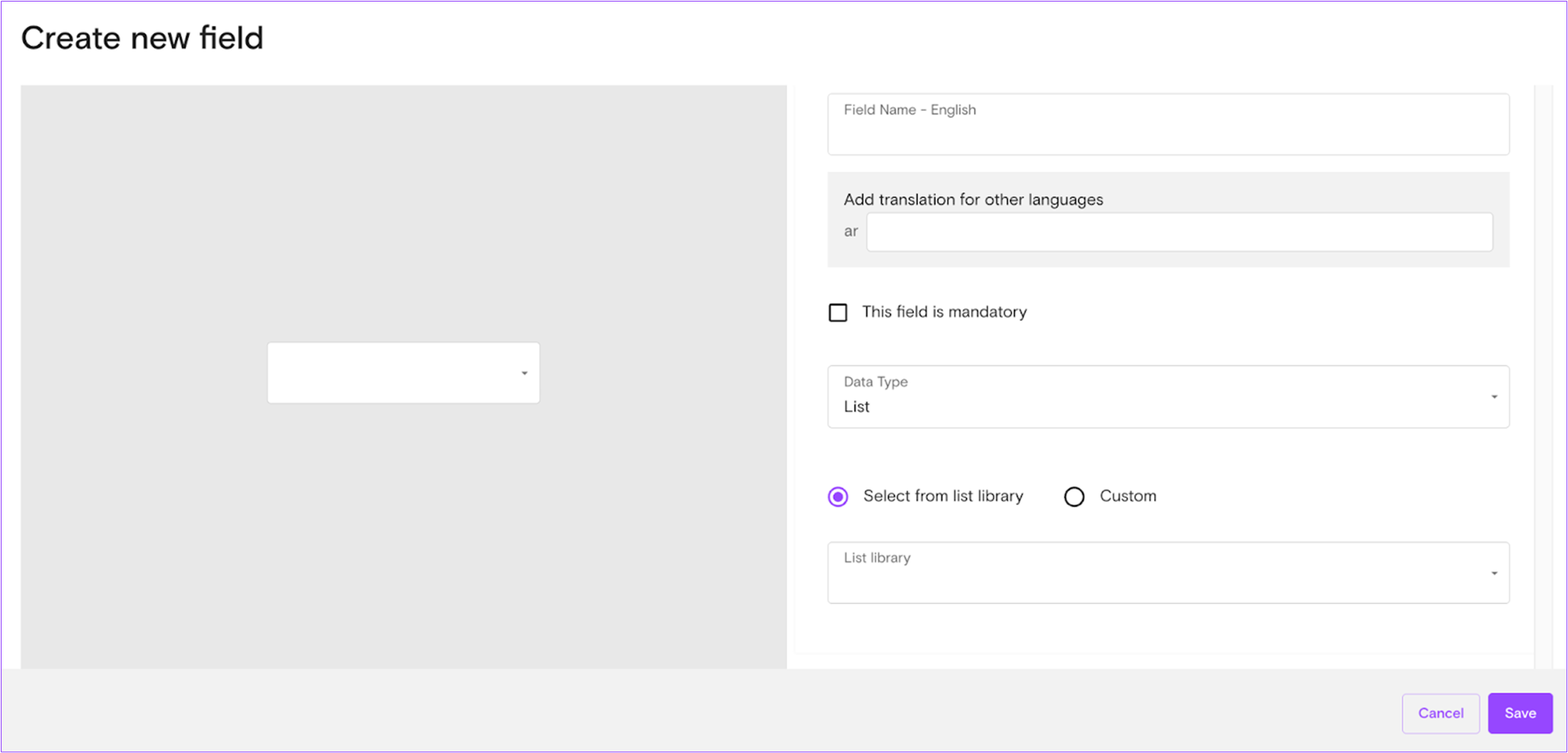This screenshot has height=753, width=1568.
Task: Click the preview field's dropdown arrow icon
Action: click(x=523, y=373)
